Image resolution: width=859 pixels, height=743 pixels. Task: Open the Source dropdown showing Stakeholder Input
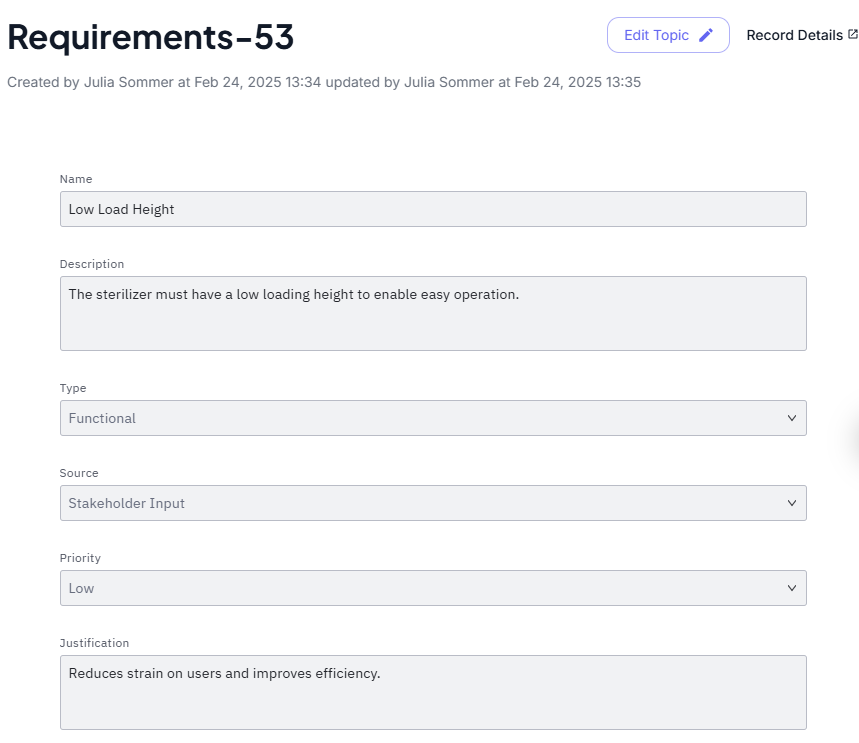tap(432, 503)
